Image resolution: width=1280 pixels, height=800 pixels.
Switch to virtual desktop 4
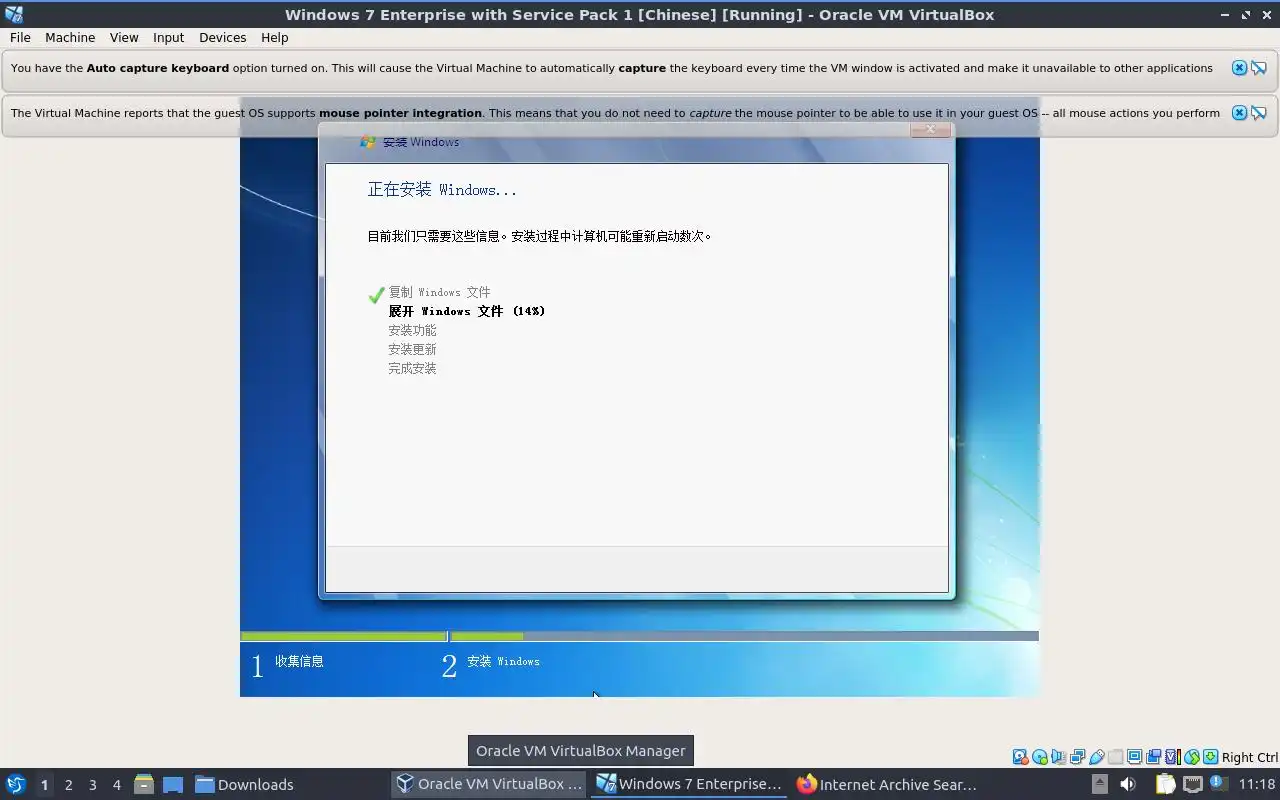point(116,785)
